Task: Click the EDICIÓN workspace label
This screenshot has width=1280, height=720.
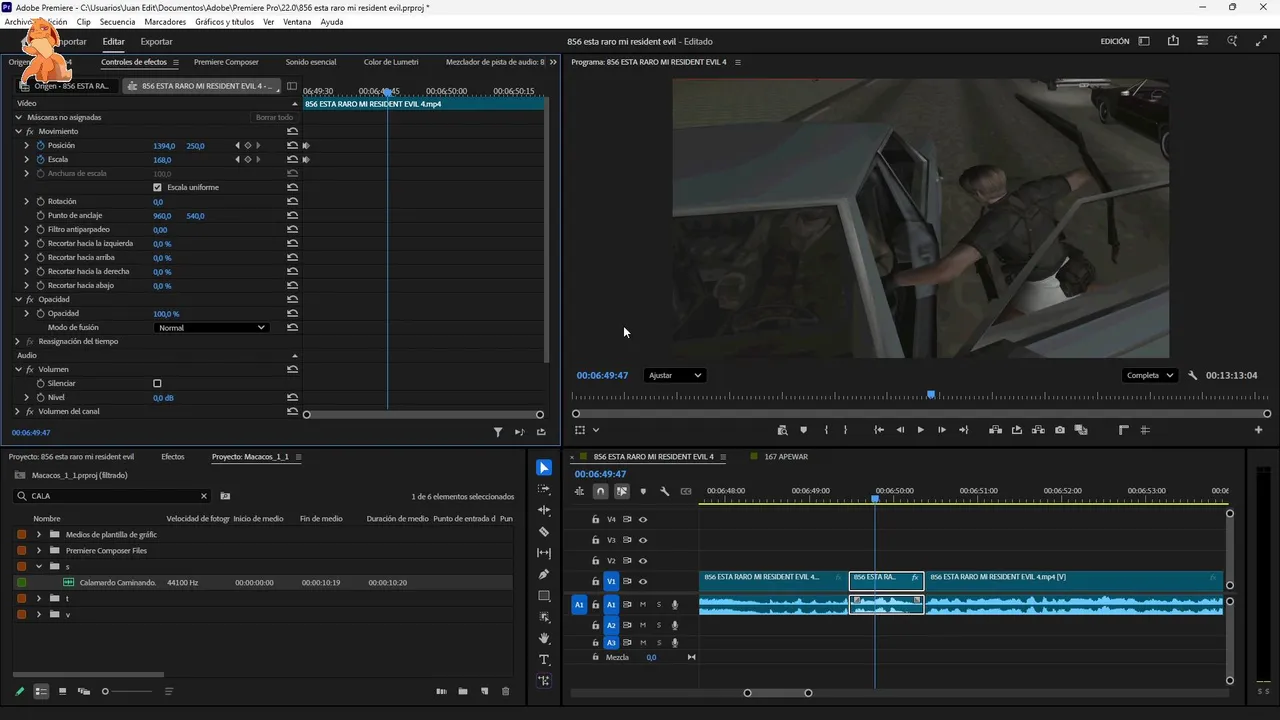Action: pos(1115,42)
